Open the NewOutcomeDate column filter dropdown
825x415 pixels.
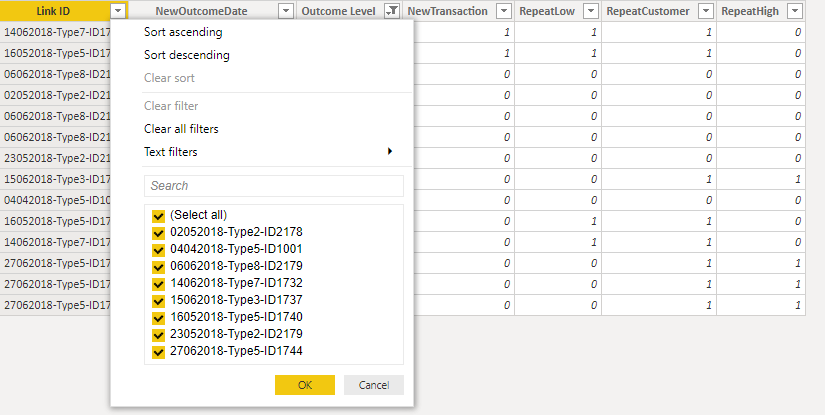(286, 11)
